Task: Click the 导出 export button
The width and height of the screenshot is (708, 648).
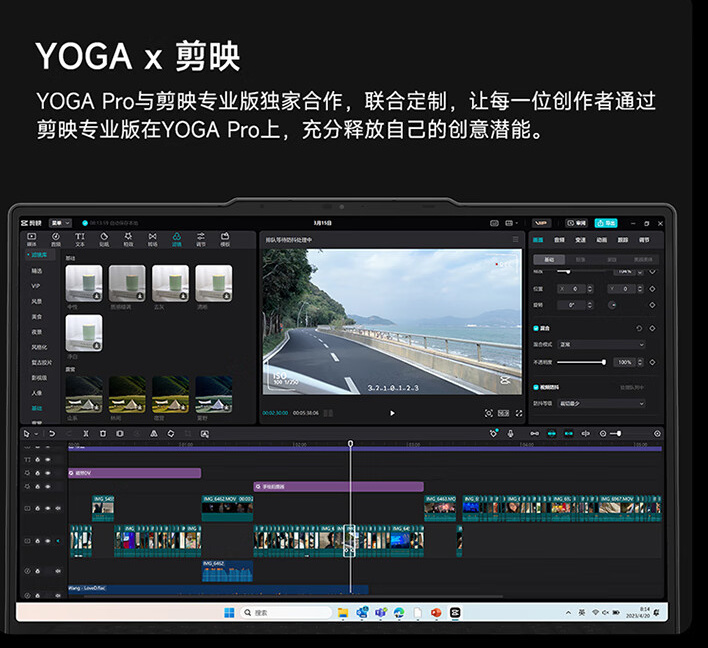Action: point(606,223)
